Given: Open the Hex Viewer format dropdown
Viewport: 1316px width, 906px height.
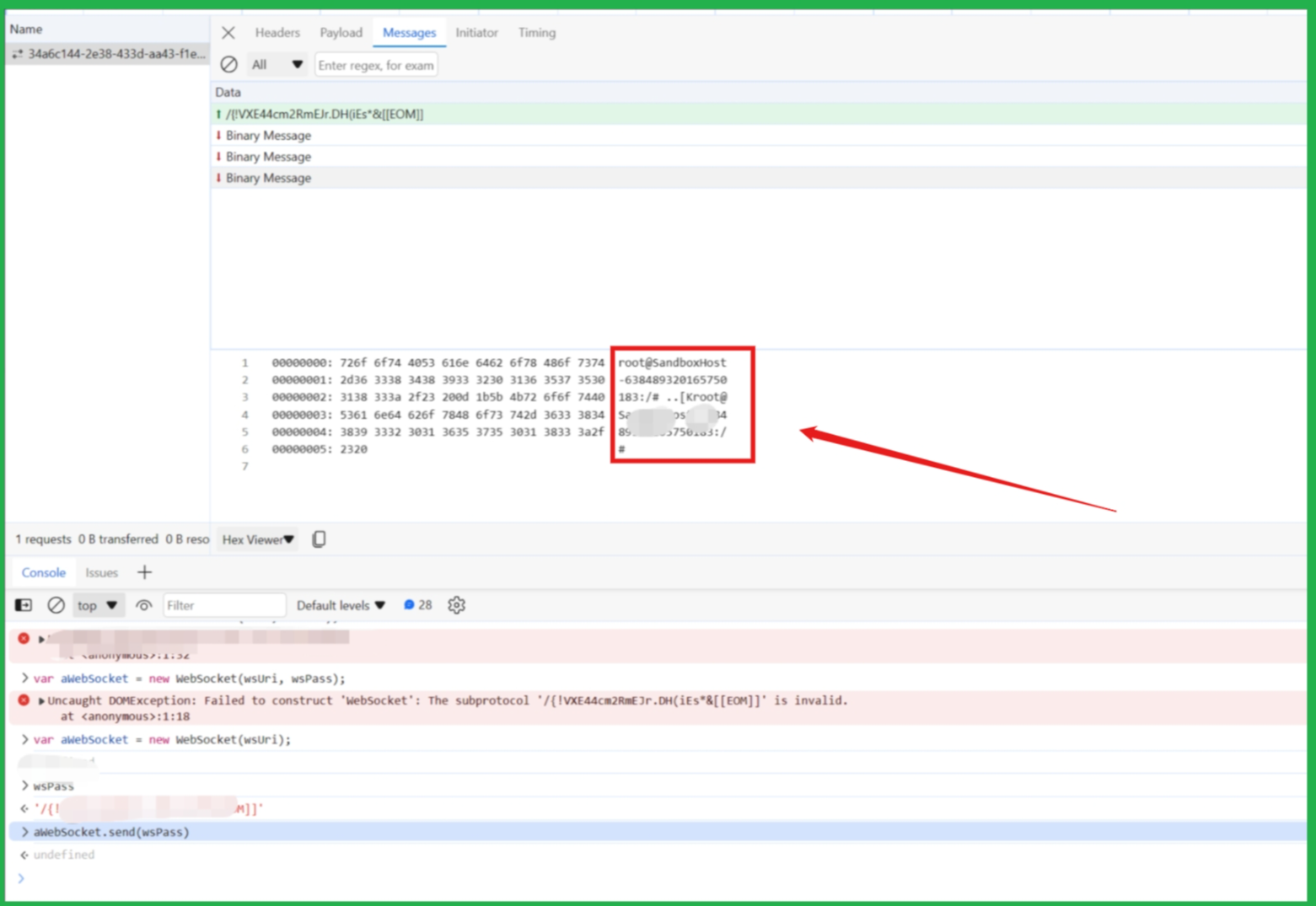Looking at the screenshot, I should tap(257, 539).
